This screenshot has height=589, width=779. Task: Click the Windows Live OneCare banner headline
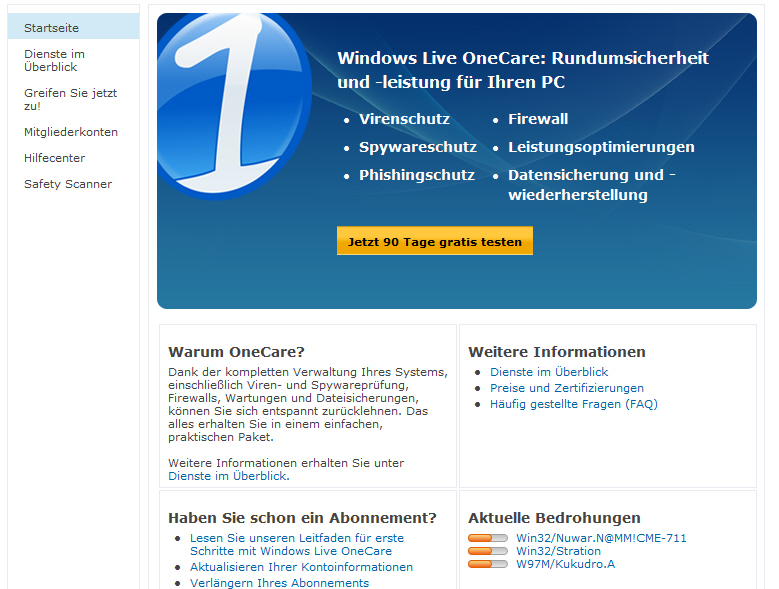[523, 70]
